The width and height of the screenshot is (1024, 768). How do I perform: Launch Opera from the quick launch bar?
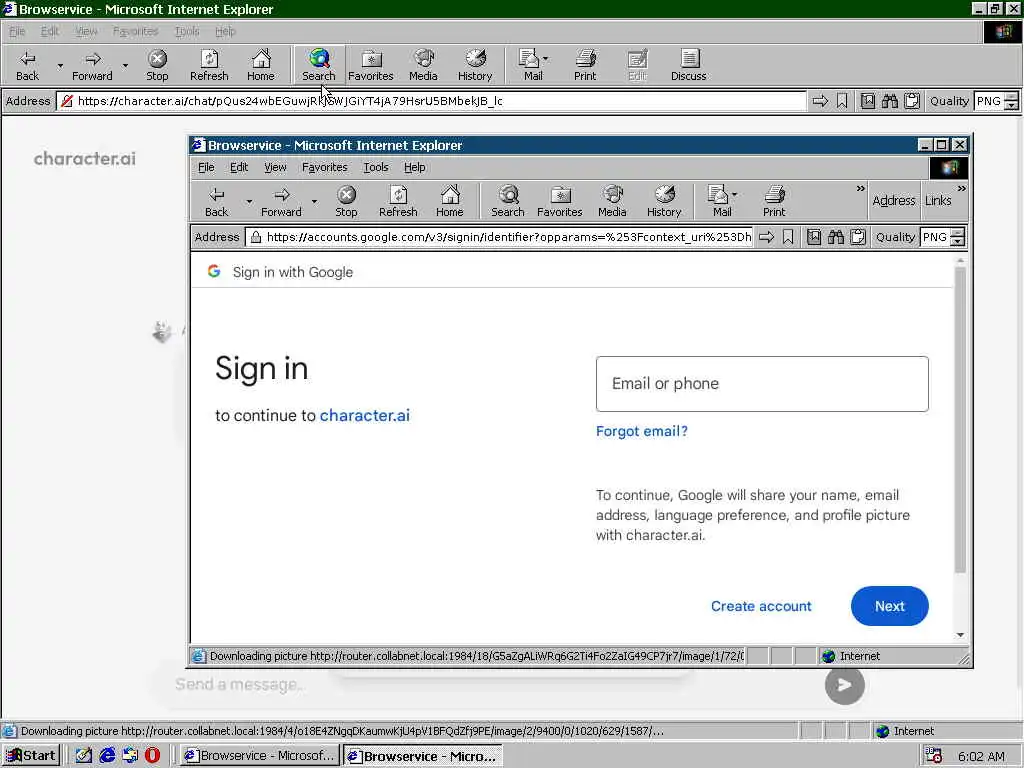(152, 756)
